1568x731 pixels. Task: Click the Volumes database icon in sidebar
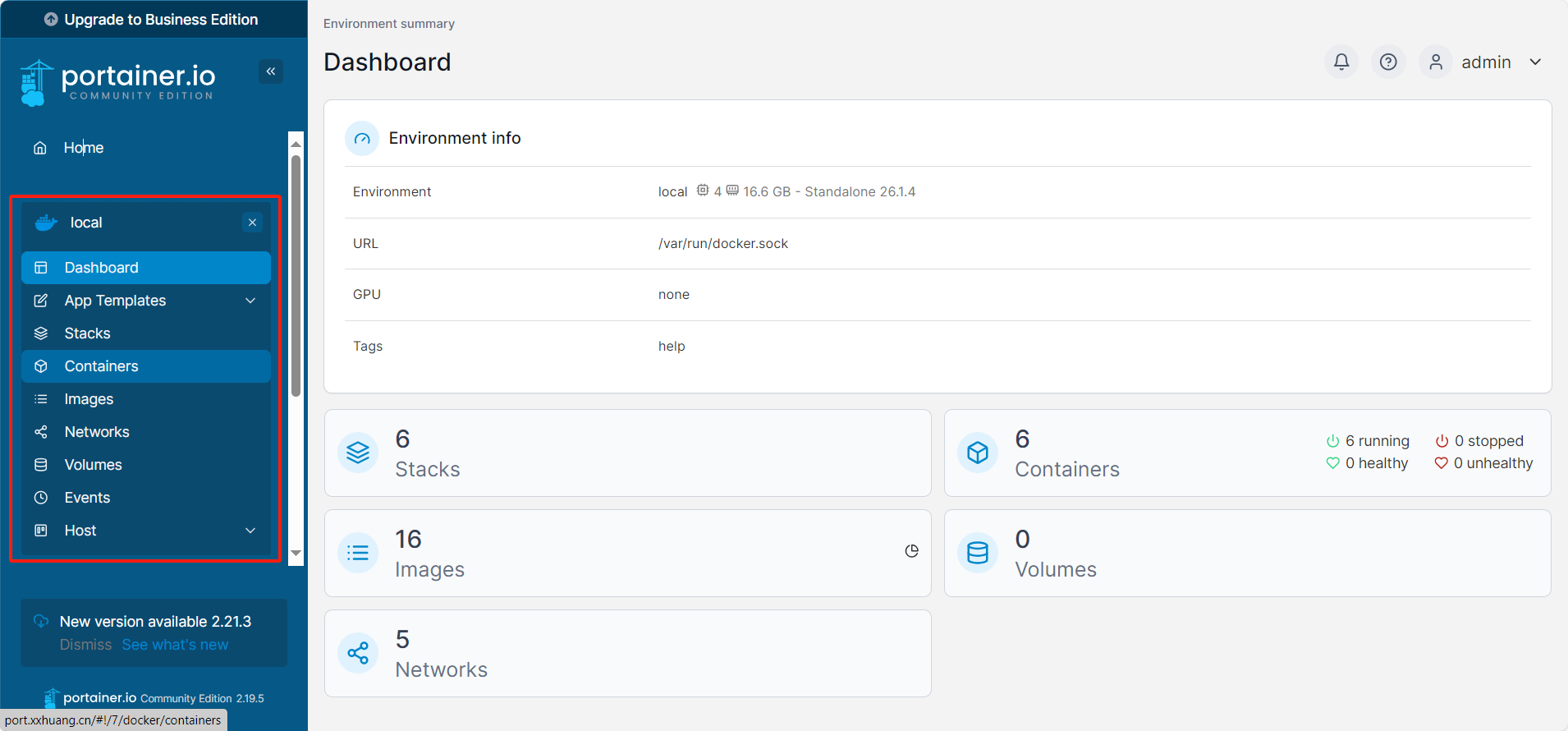click(x=40, y=465)
